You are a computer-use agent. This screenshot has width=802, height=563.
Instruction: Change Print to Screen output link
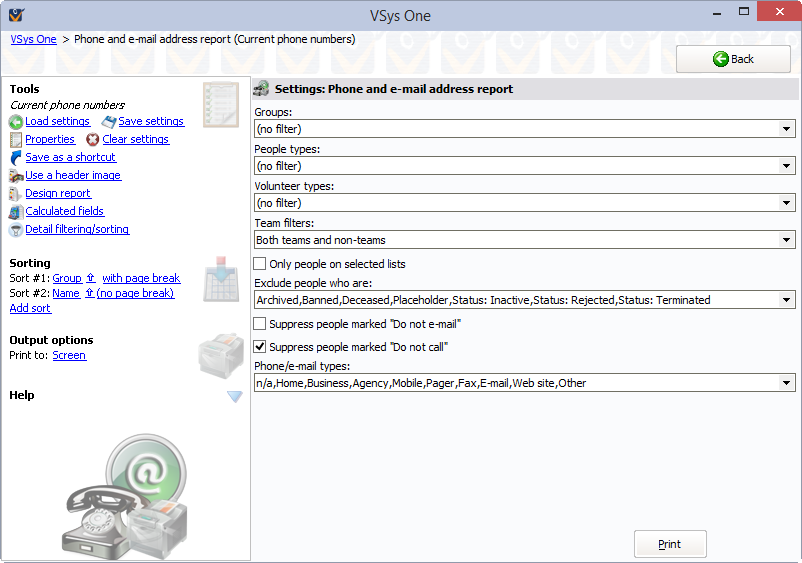click(69, 356)
